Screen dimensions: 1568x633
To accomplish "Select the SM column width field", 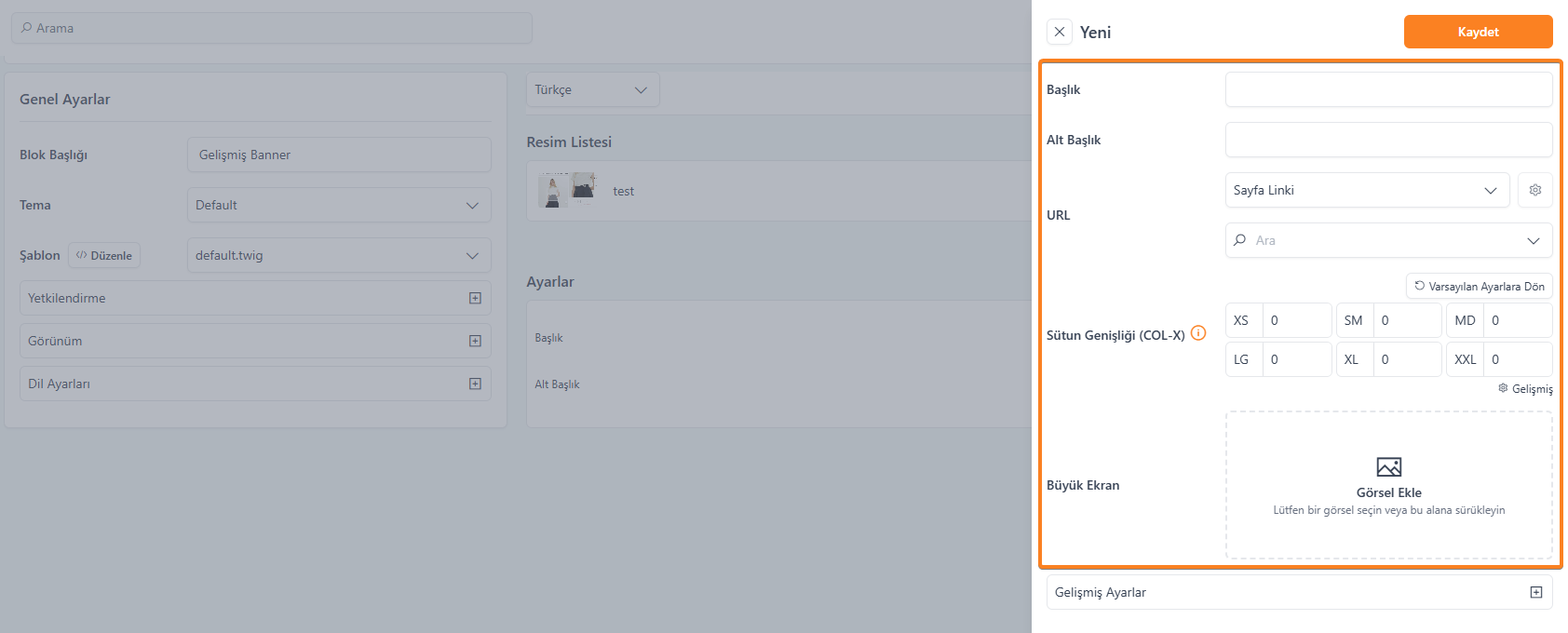I will tap(1407, 320).
